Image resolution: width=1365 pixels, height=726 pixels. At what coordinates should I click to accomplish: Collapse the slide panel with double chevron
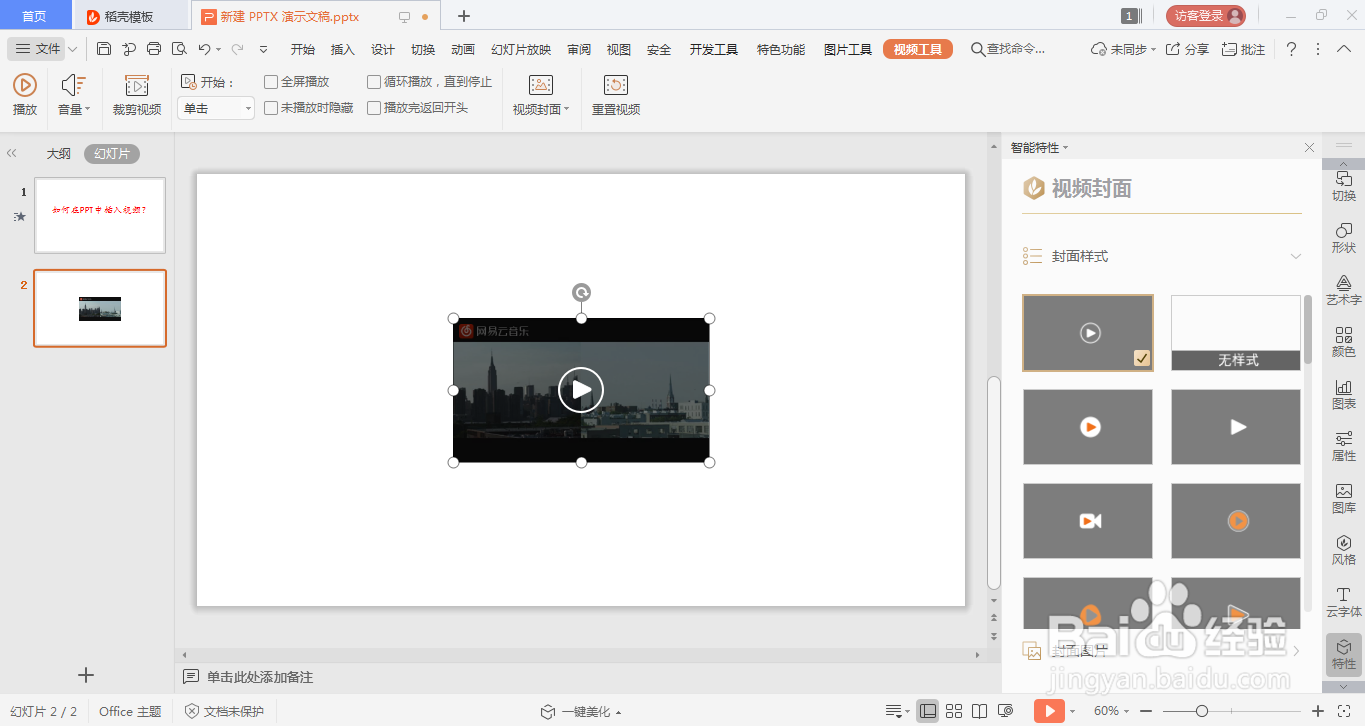[12, 154]
